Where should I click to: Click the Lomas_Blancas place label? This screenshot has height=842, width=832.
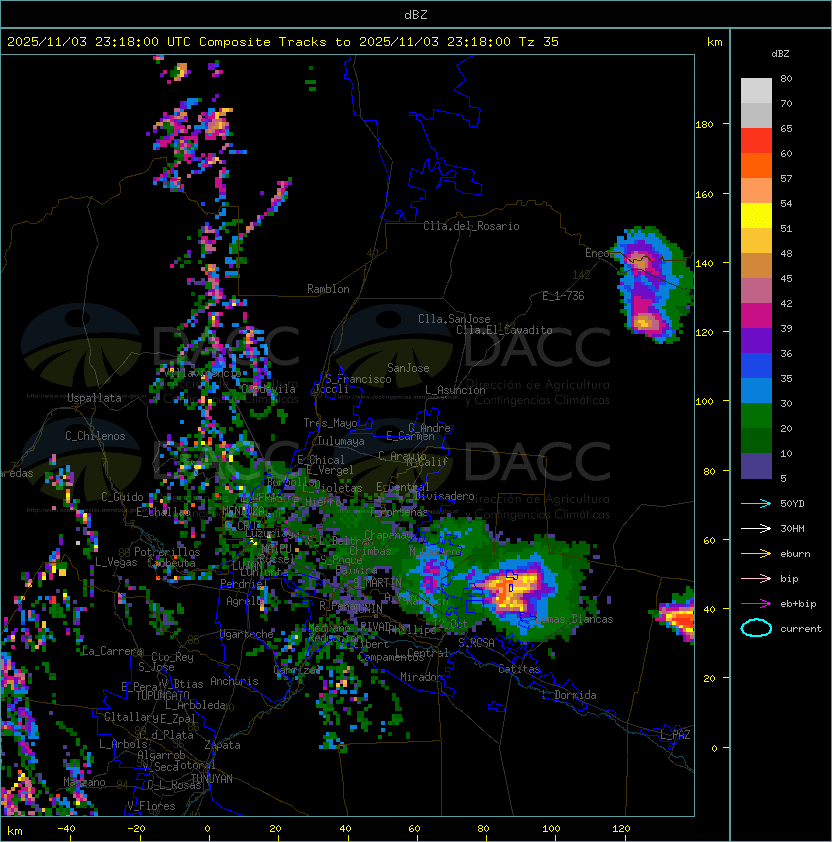pyautogui.click(x=574, y=619)
